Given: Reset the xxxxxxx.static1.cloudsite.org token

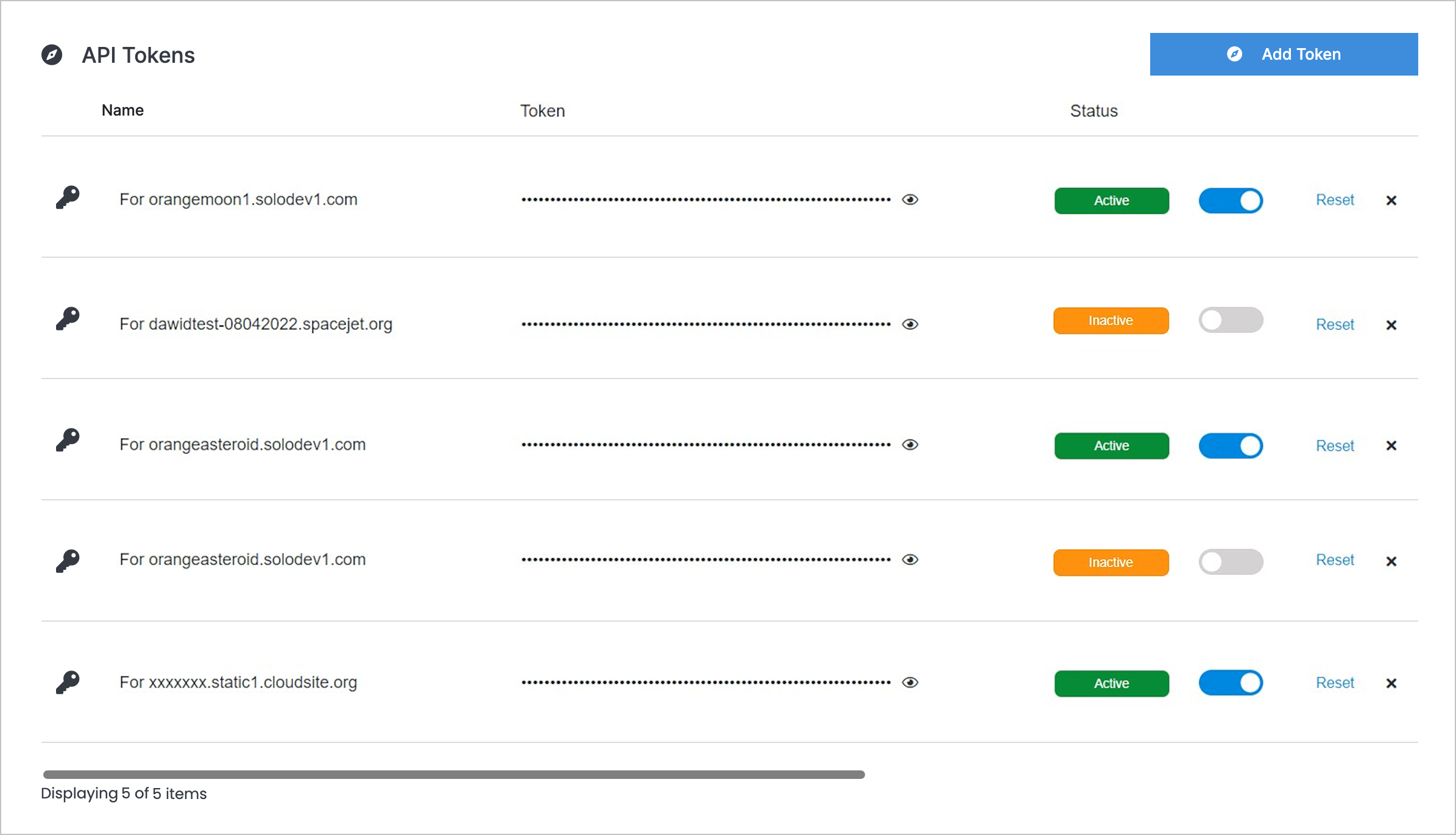Looking at the screenshot, I should (x=1335, y=683).
